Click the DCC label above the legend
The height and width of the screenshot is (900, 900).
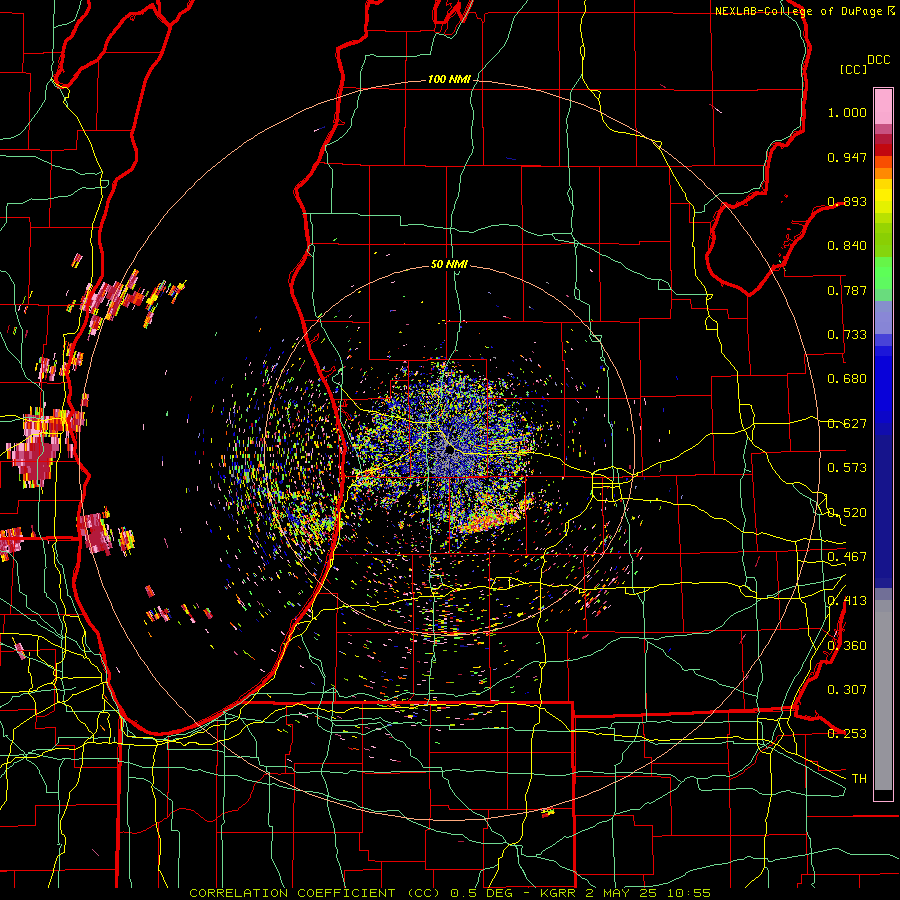878,60
